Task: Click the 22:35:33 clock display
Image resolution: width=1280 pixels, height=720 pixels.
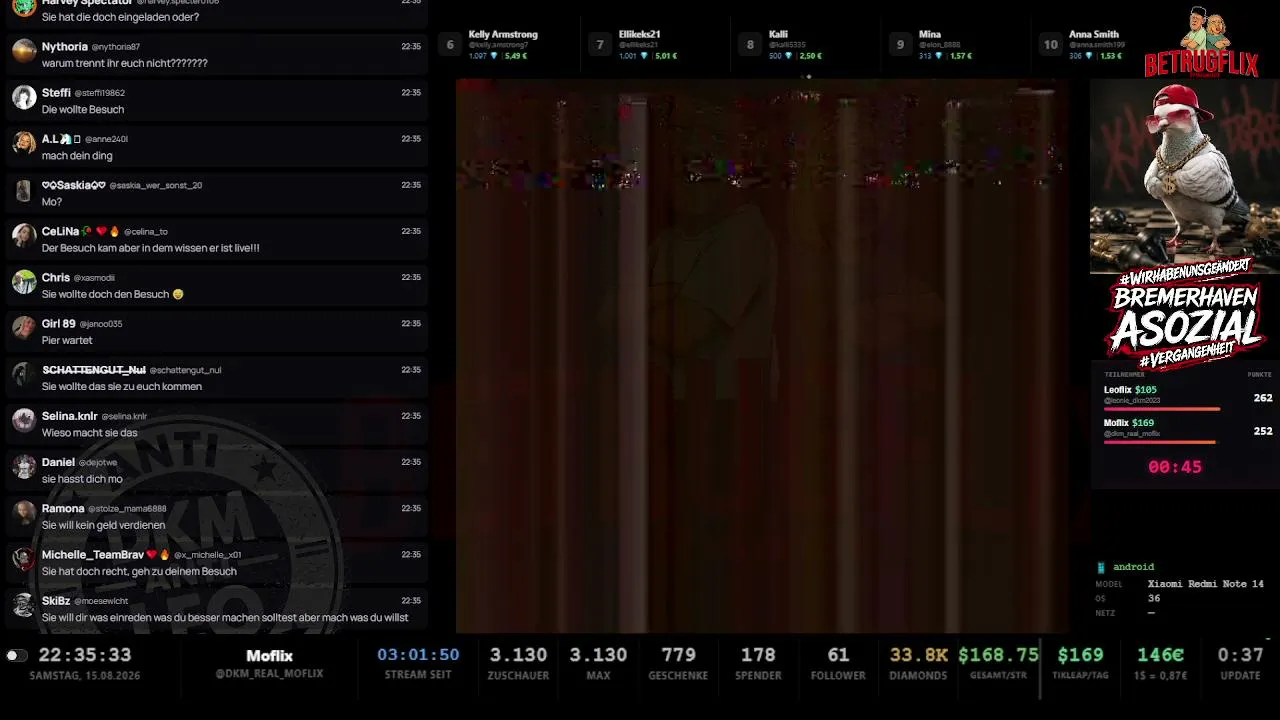Action: point(85,655)
